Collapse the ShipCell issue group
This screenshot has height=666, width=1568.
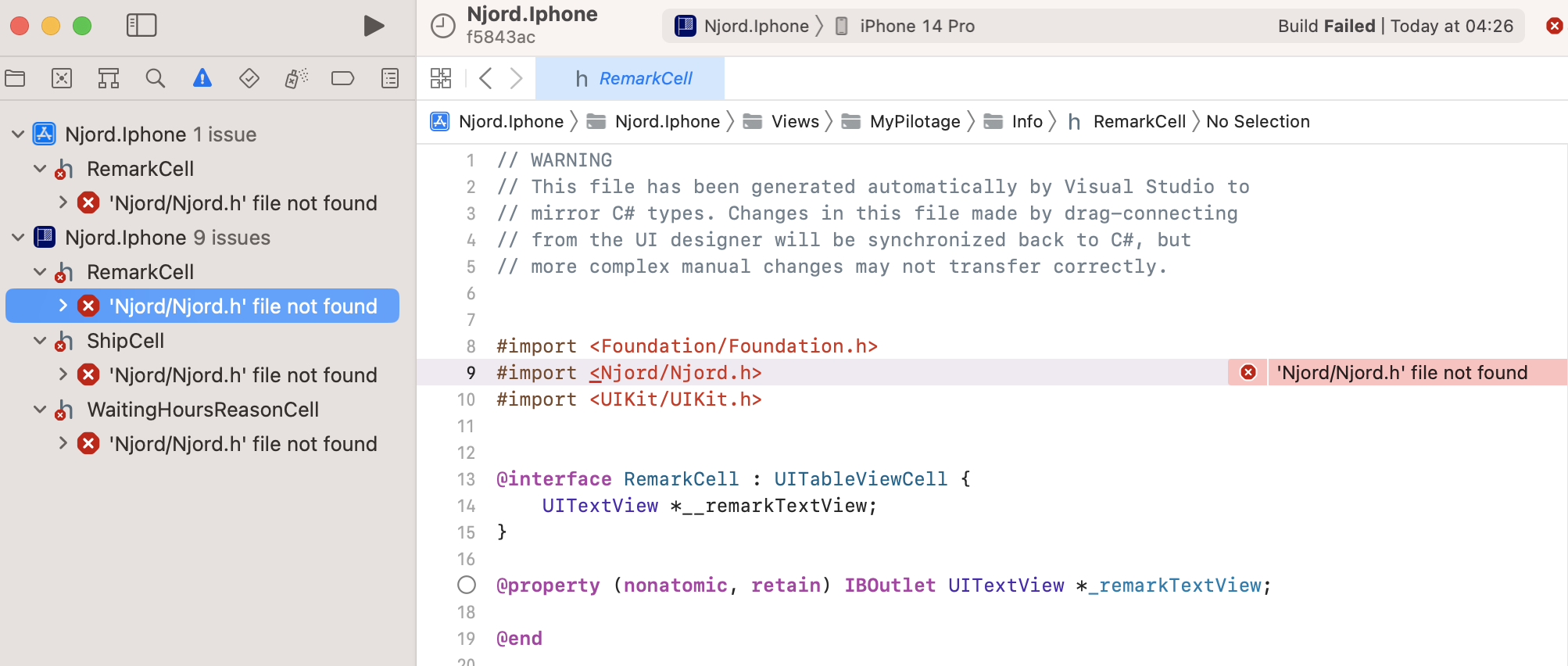click(x=40, y=341)
